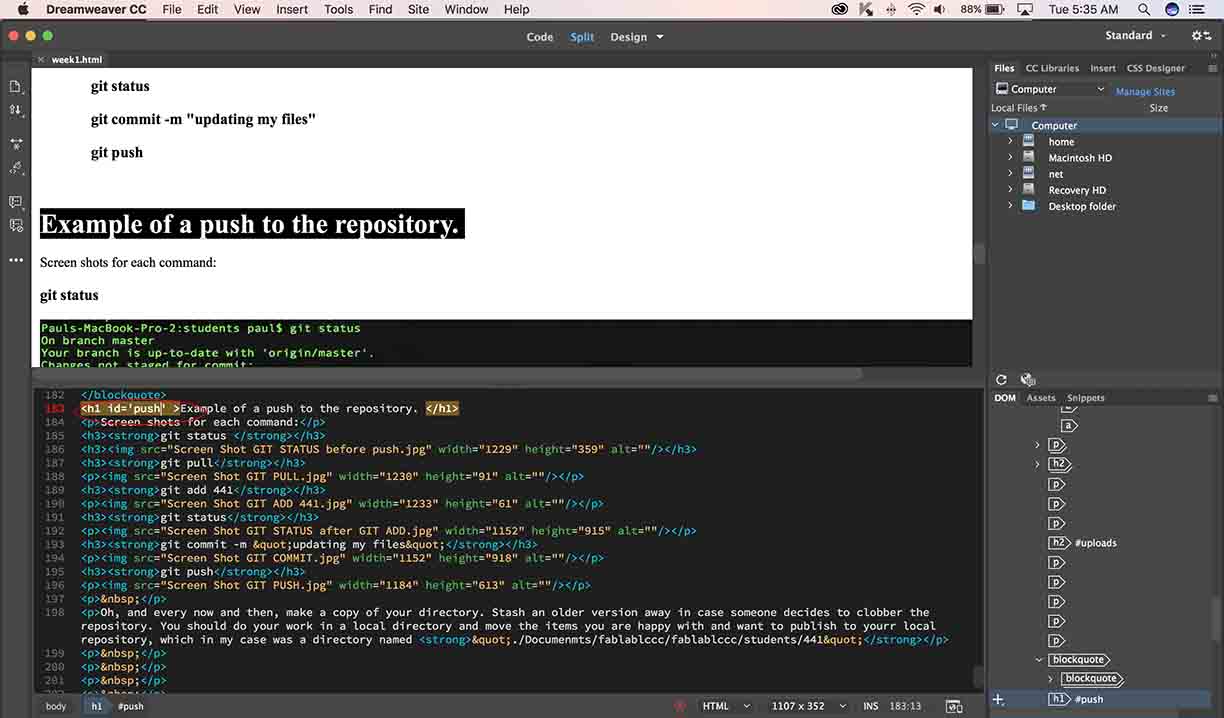Click the sync settings gear icon

coord(1201,36)
